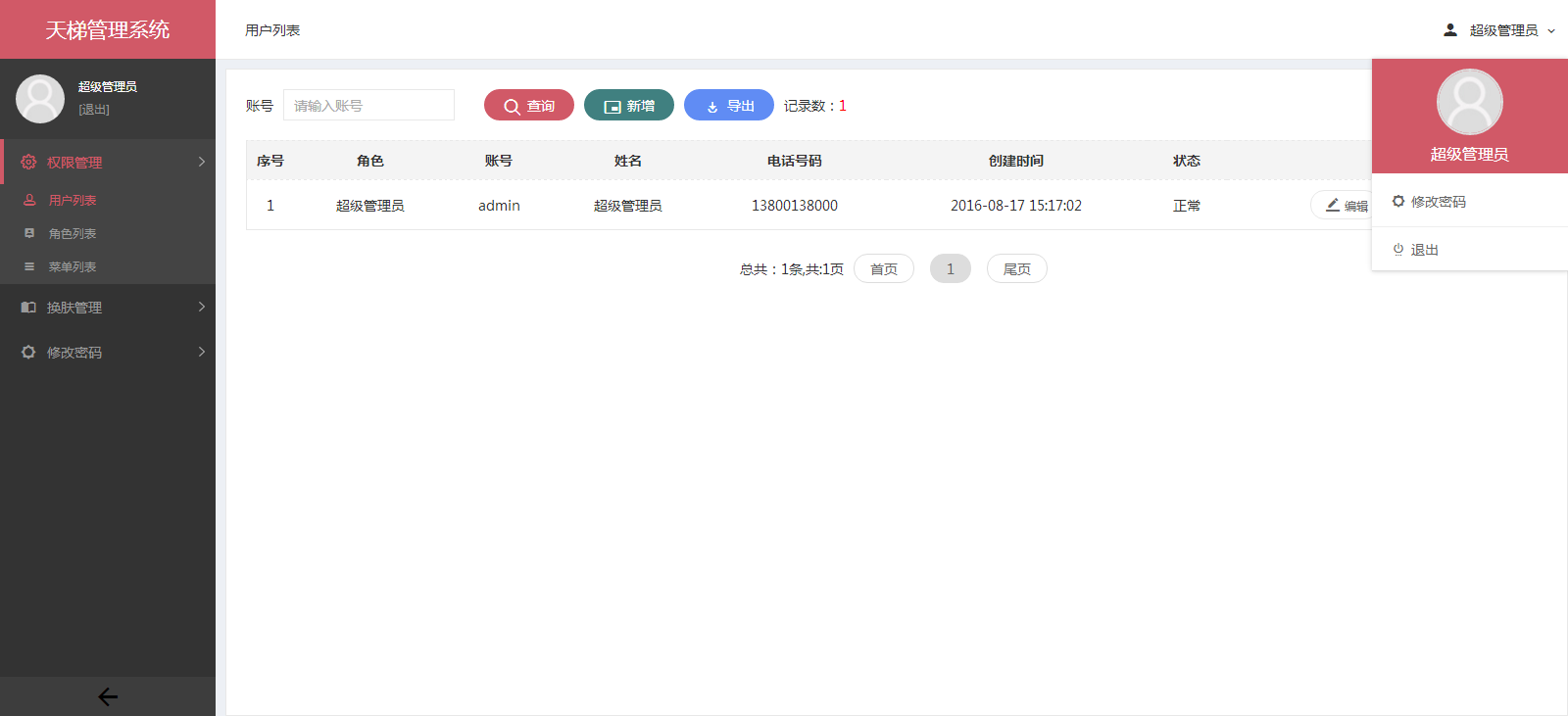Click the pencil icon in the 编辑 button

(1333, 205)
